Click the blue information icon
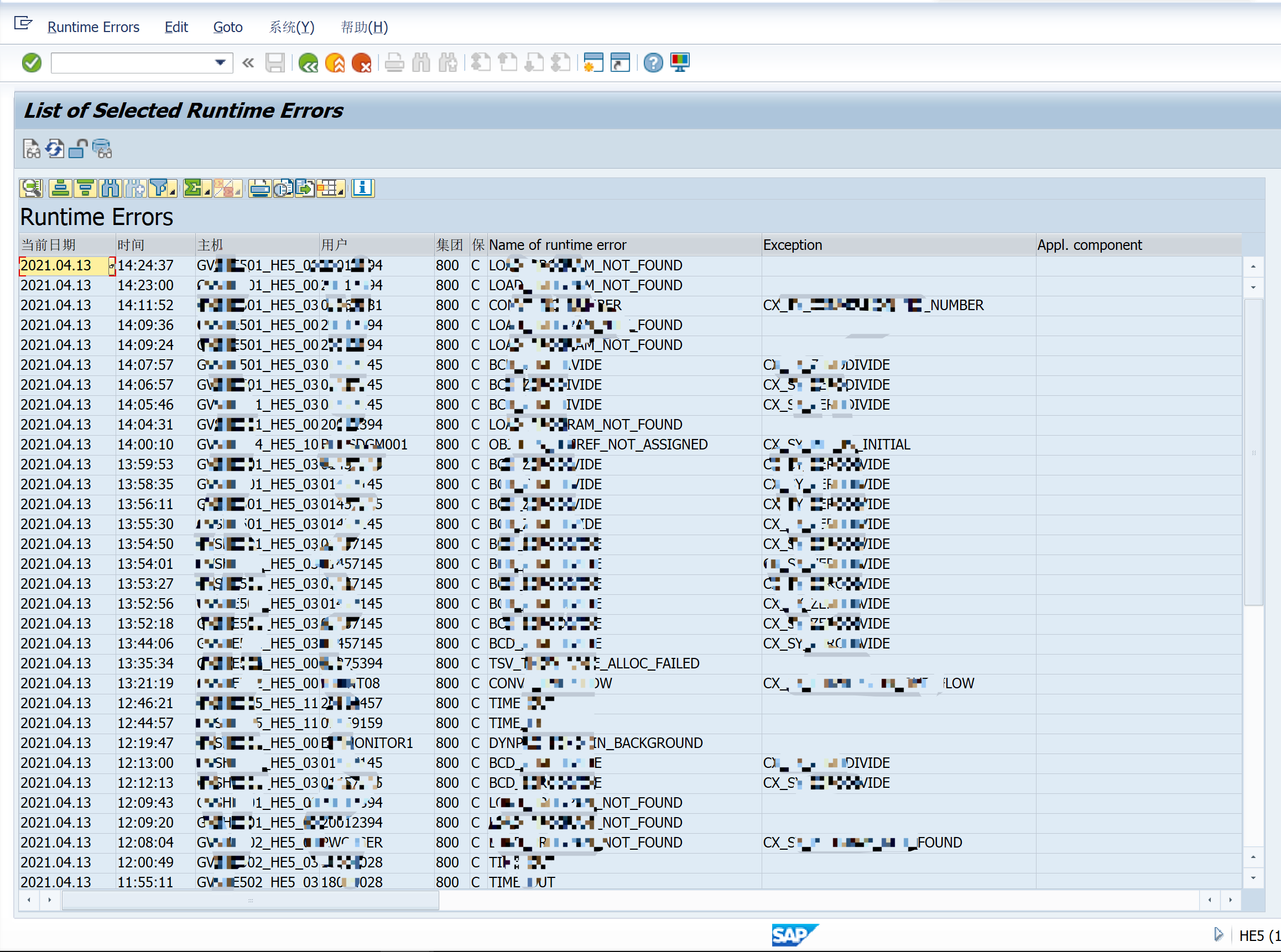This screenshot has height=952, width=1281. [x=363, y=188]
